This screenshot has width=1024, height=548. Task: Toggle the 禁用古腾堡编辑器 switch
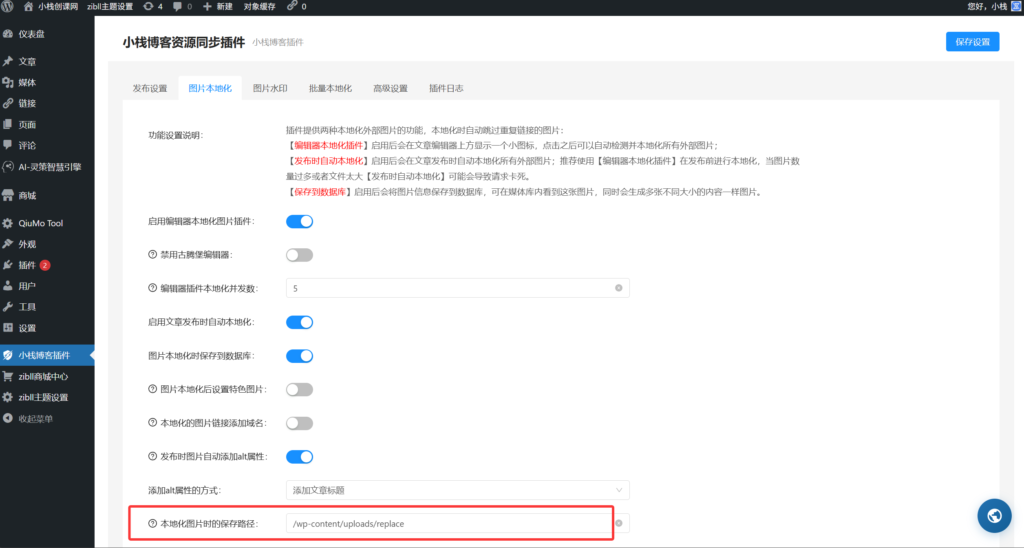300,255
